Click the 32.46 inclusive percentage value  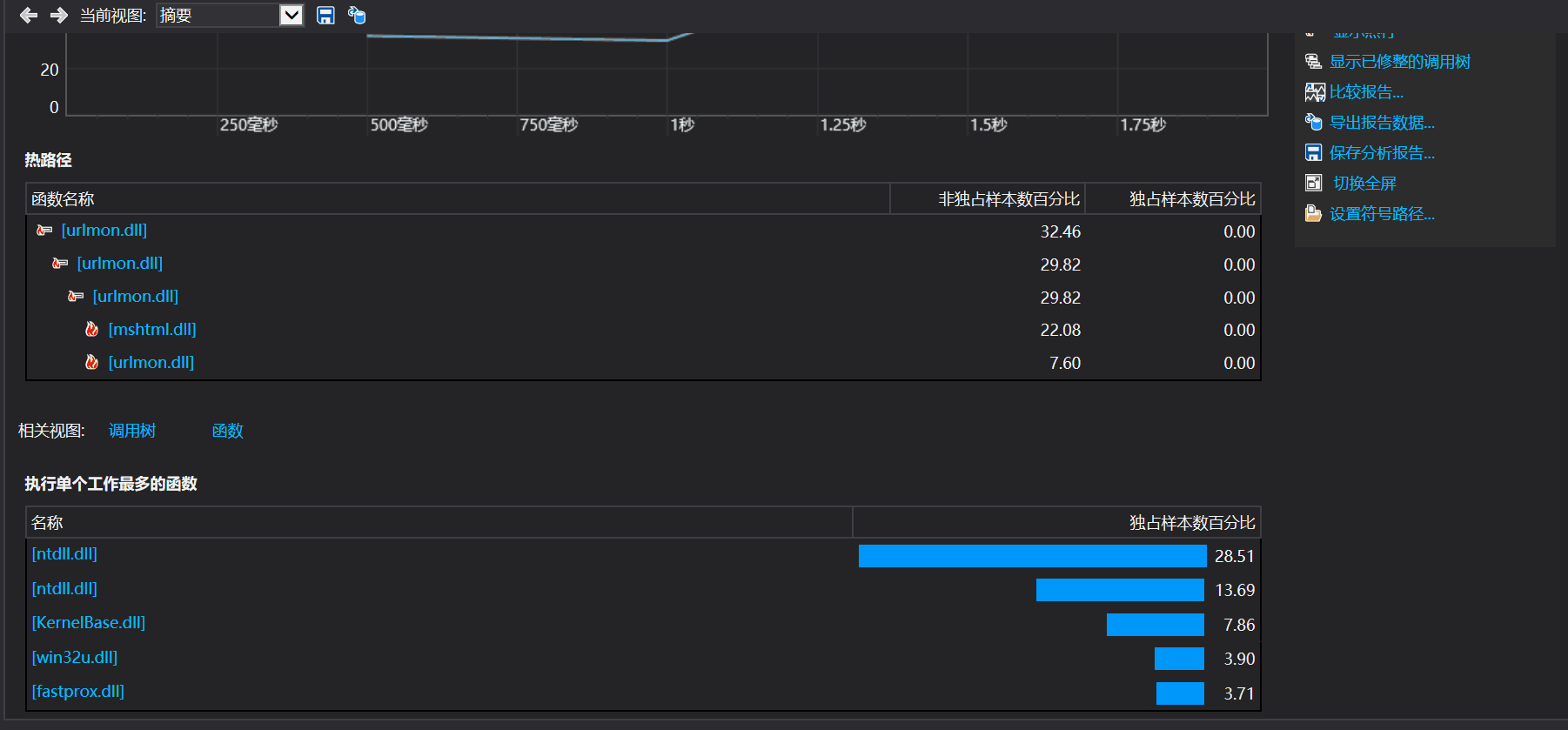pos(1061,232)
